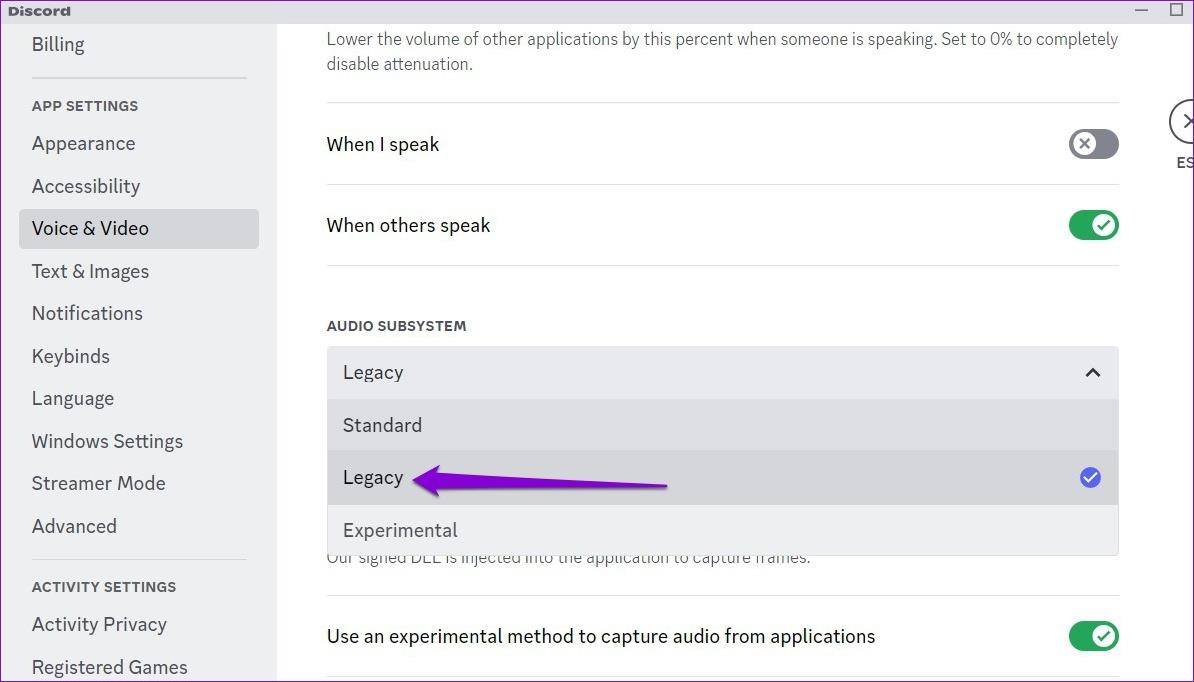Turn off experimental audio capture toggle
Image resolution: width=1194 pixels, height=682 pixels.
tap(1093, 636)
